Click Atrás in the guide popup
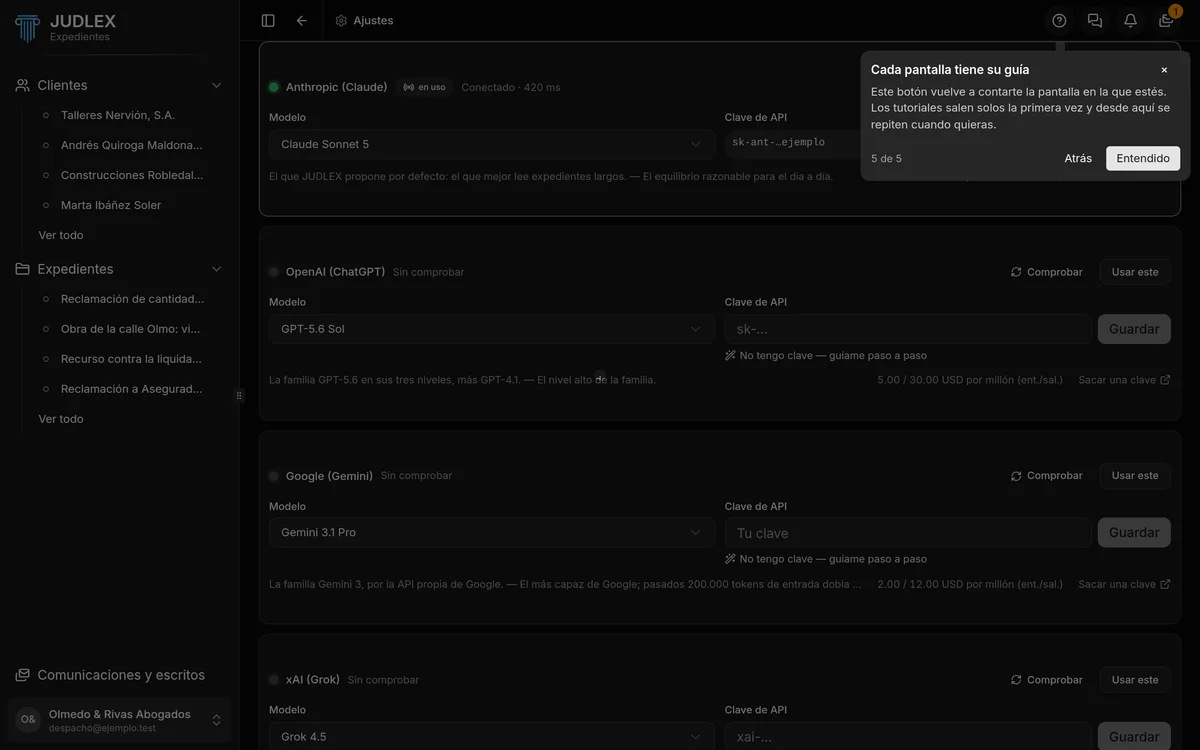 pyautogui.click(x=1078, y=158)
